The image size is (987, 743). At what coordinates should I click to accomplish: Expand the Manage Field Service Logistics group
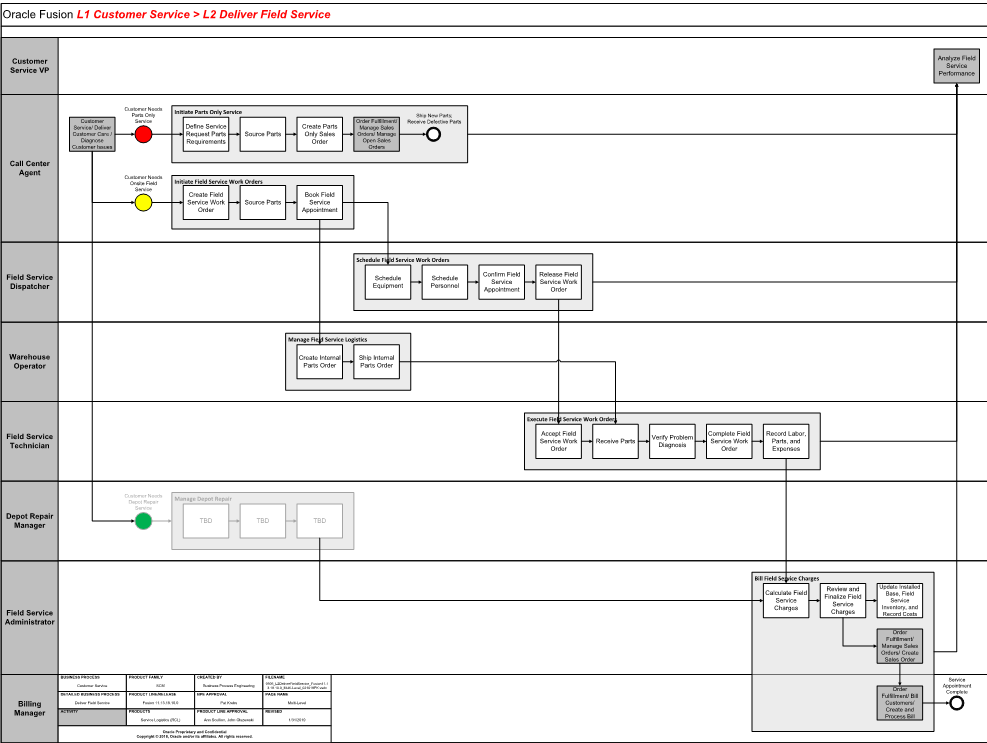(x=330, y=340)
